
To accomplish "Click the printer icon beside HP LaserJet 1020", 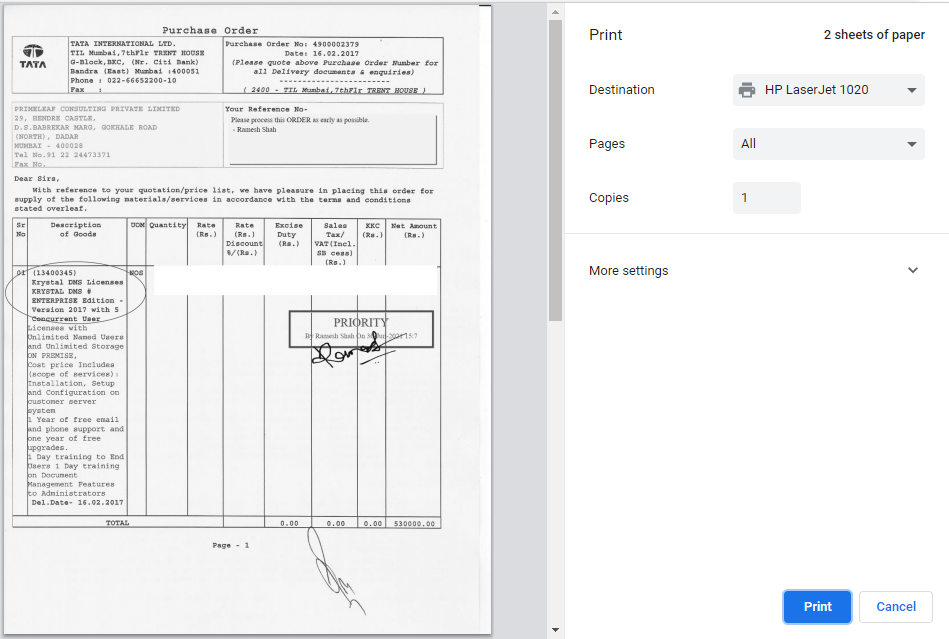I will click(747, 90).
